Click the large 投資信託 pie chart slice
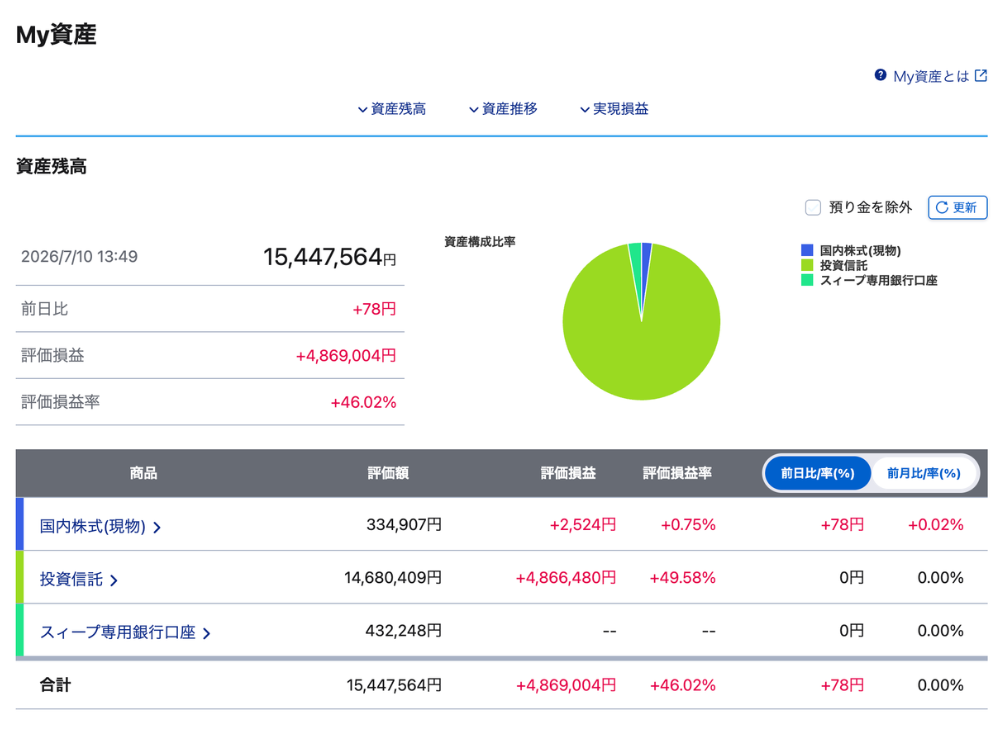Screen dimensions: 1000x750 click(x=642, y=344)
